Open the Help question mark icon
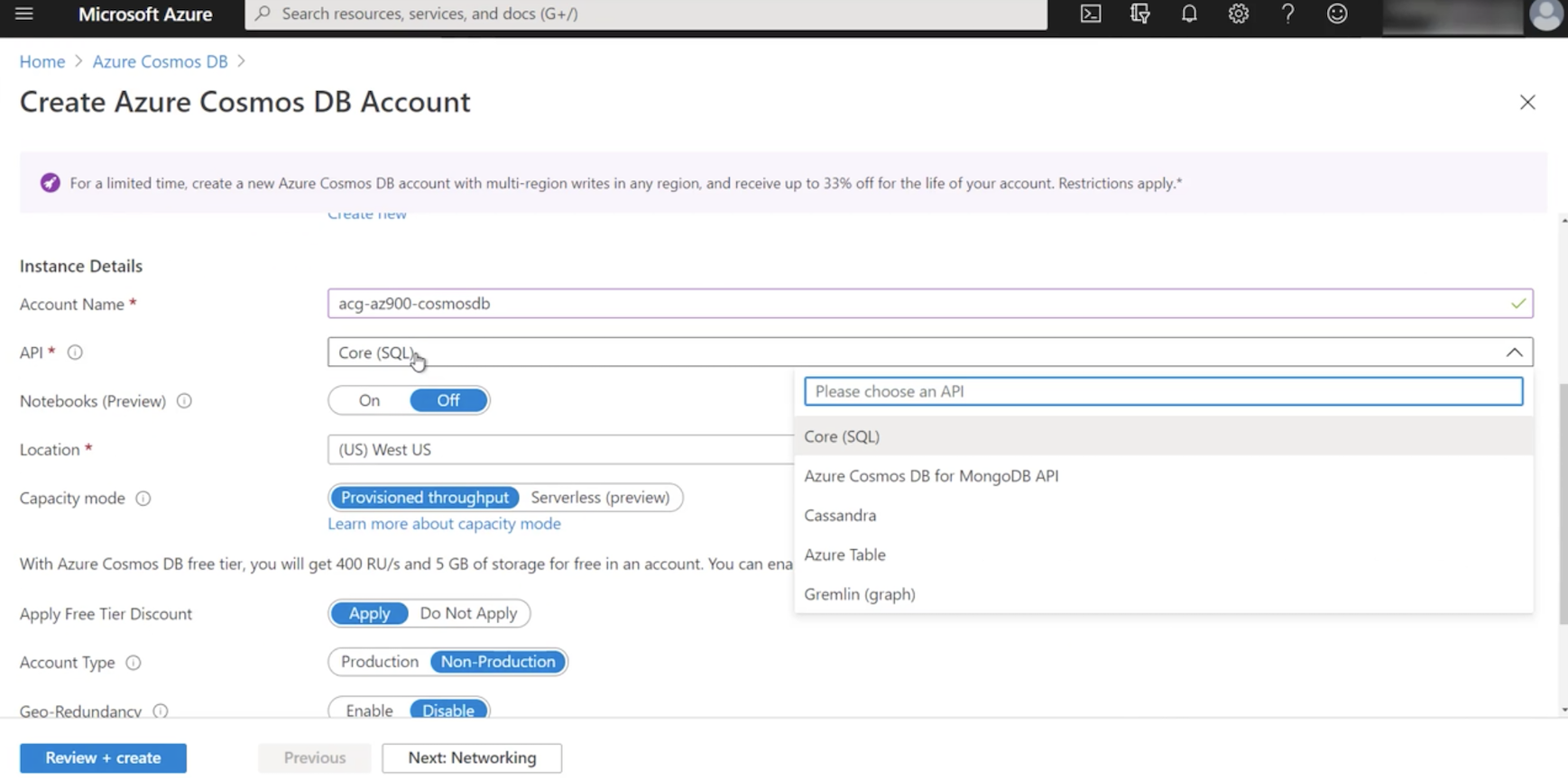Image resolution: width=1568 pixels, height=779 pixels. [x=1287, y=14]
